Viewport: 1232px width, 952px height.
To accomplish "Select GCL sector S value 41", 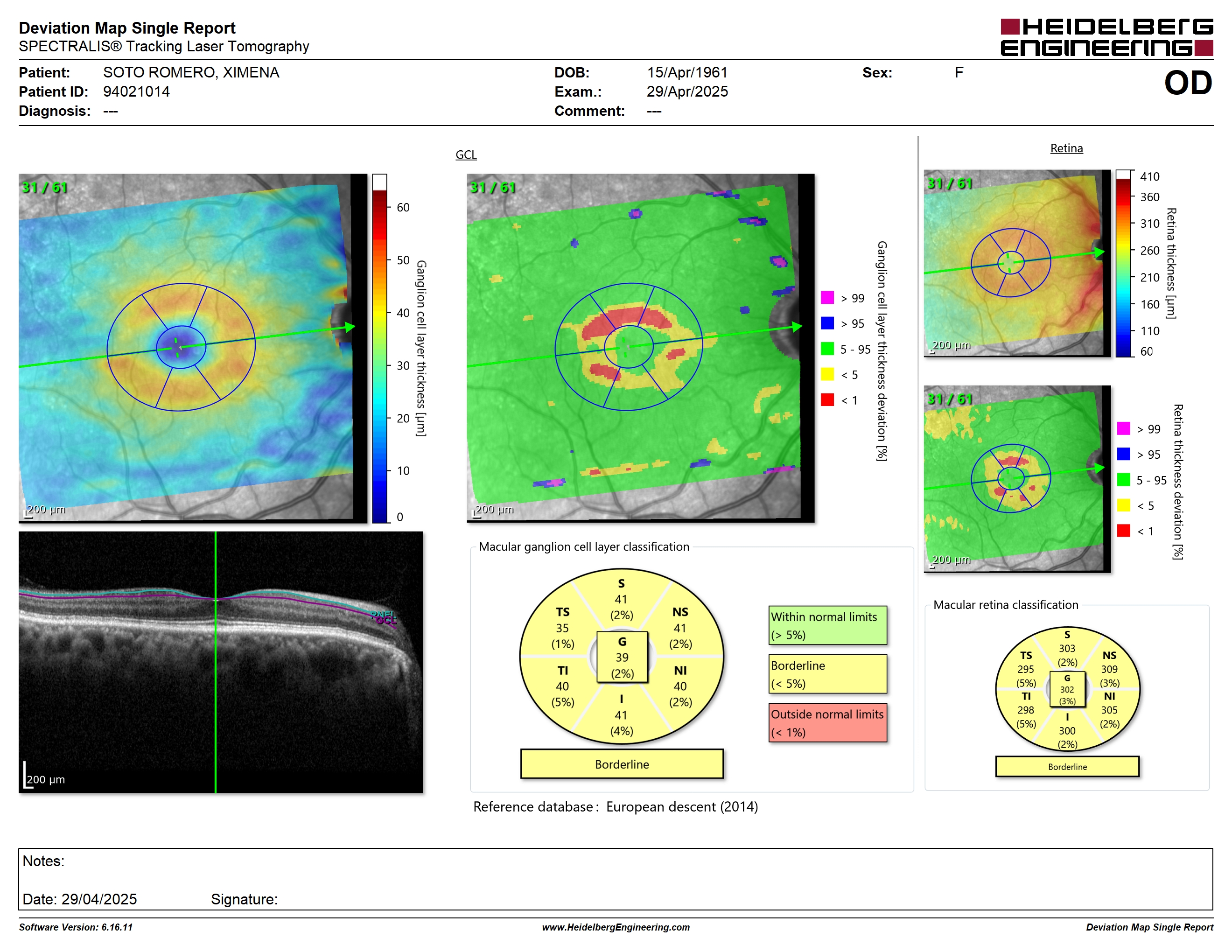I will [x=621, y=600].
